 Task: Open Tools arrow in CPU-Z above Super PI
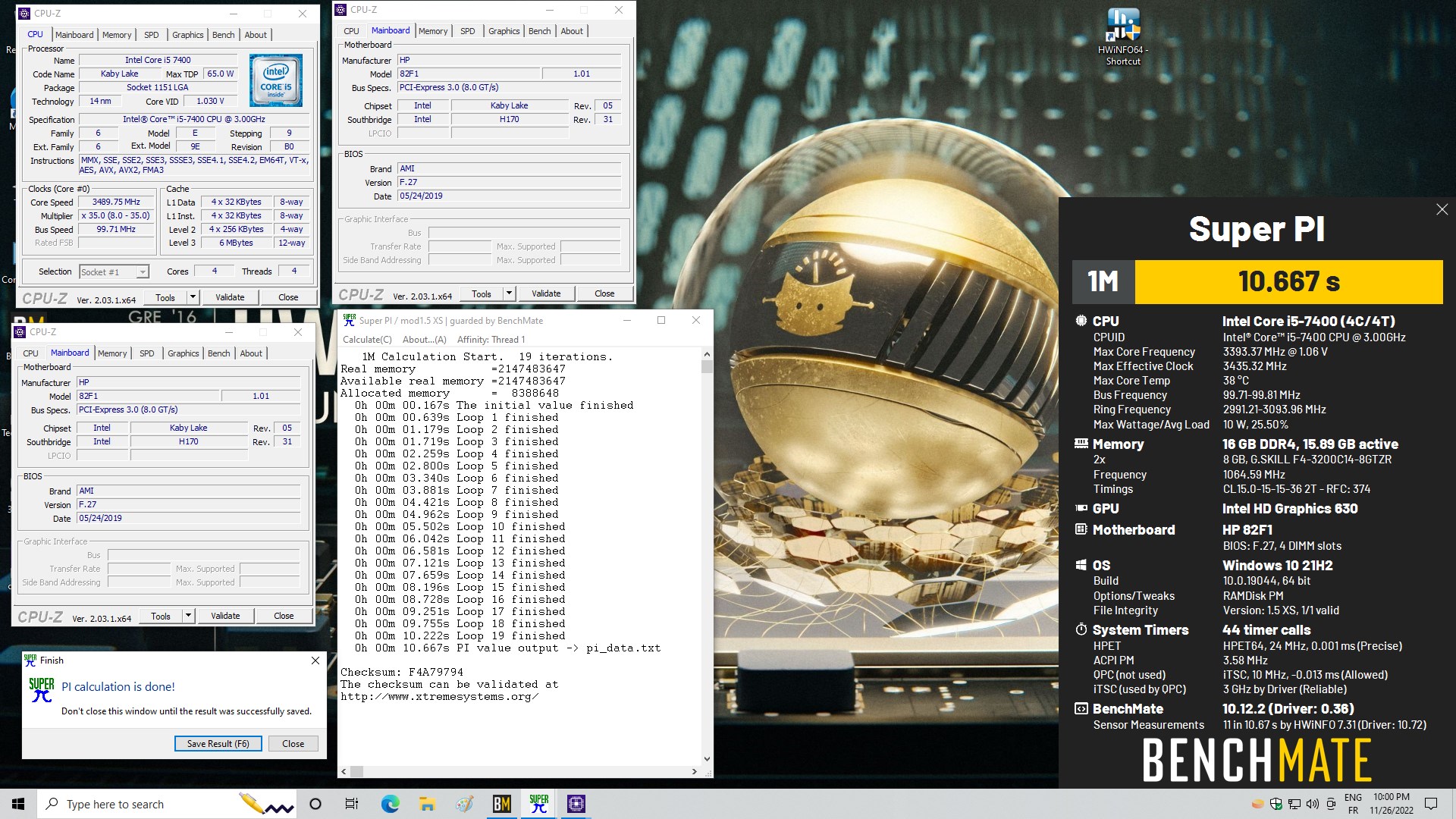click(509, 293)
